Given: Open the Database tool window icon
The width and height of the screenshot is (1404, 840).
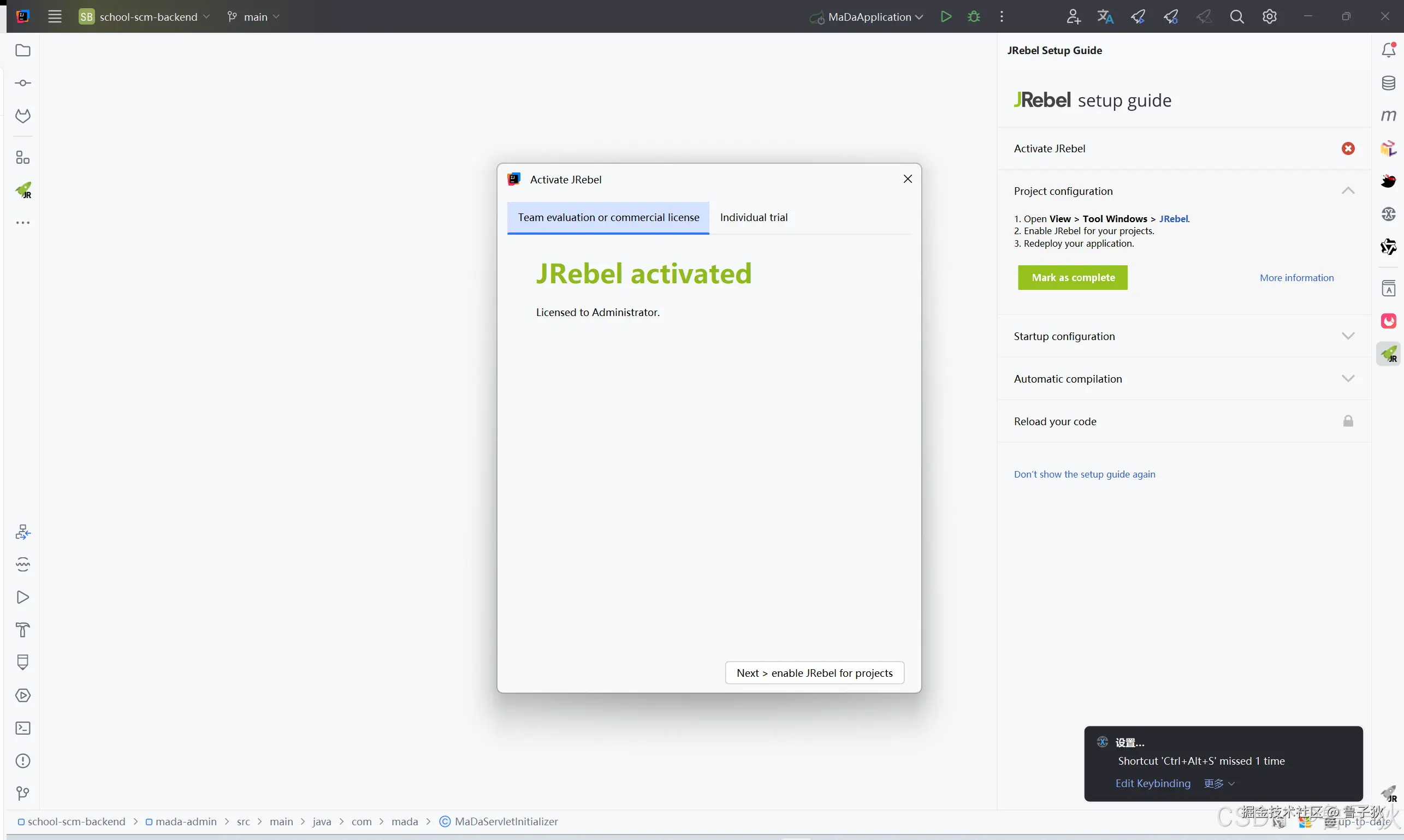Looking at the screenshot, I should [x=1388, y=83].
